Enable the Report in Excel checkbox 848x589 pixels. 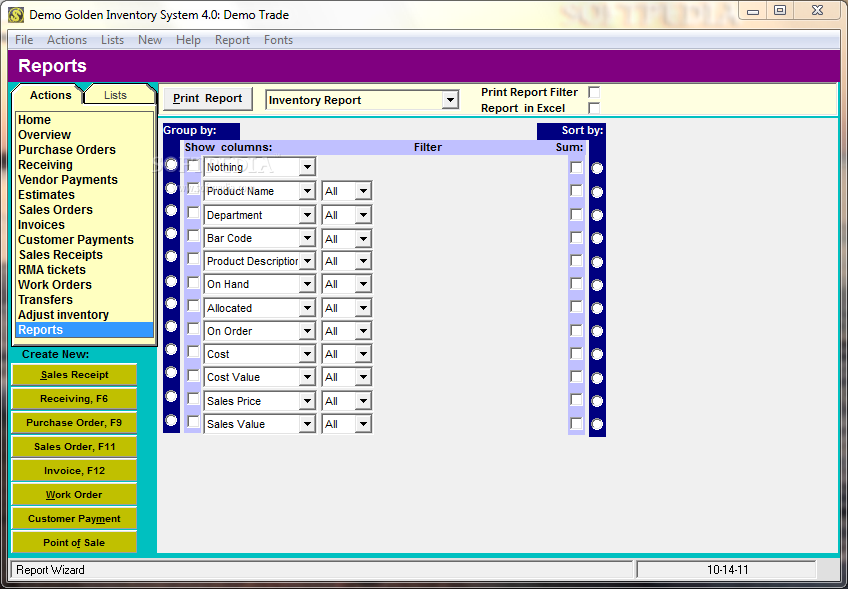point(594,108)
